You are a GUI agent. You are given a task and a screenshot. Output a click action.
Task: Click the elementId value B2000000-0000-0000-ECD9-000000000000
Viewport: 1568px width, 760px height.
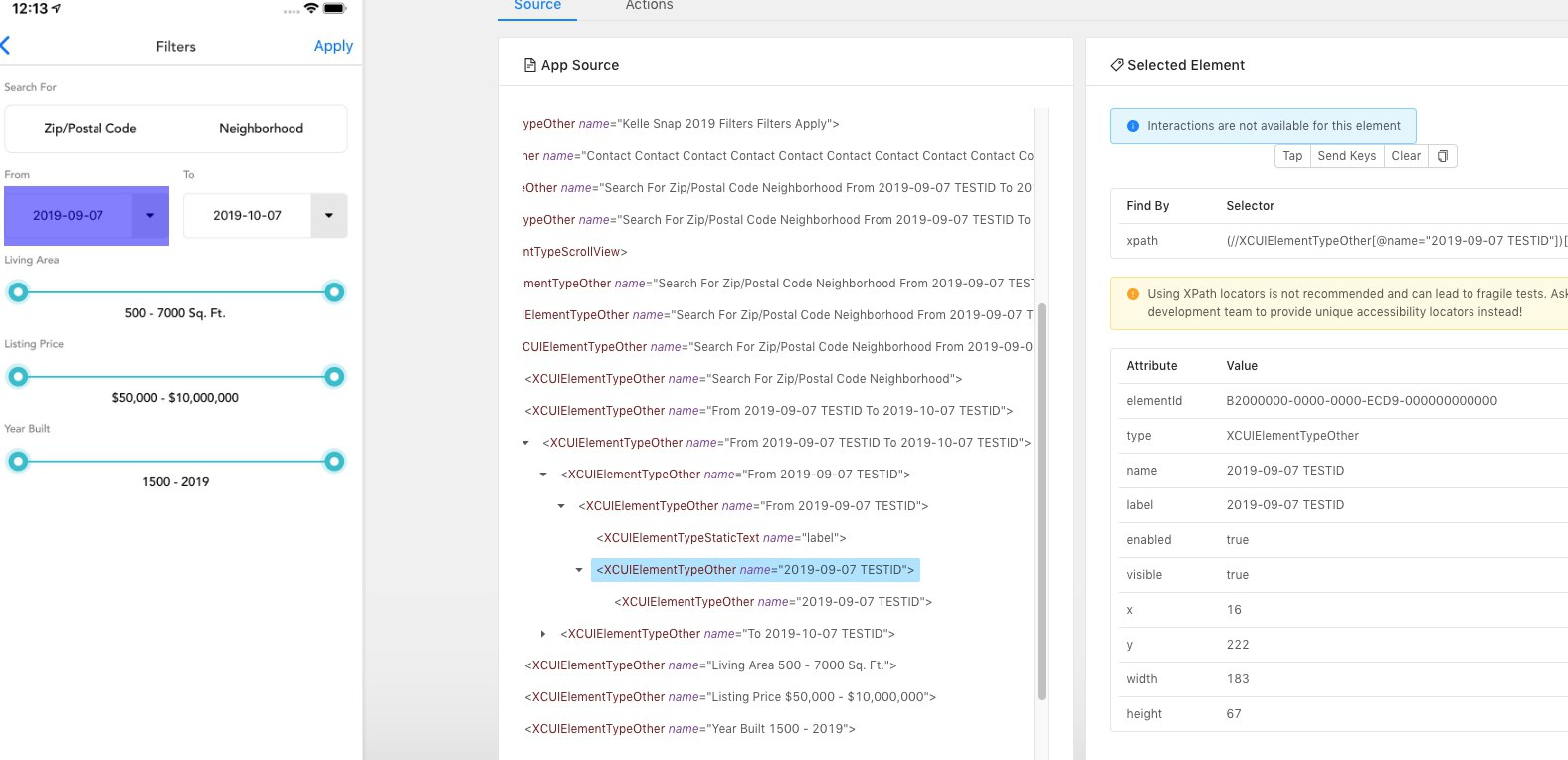pyautogui.click(x=1361, y=401)
